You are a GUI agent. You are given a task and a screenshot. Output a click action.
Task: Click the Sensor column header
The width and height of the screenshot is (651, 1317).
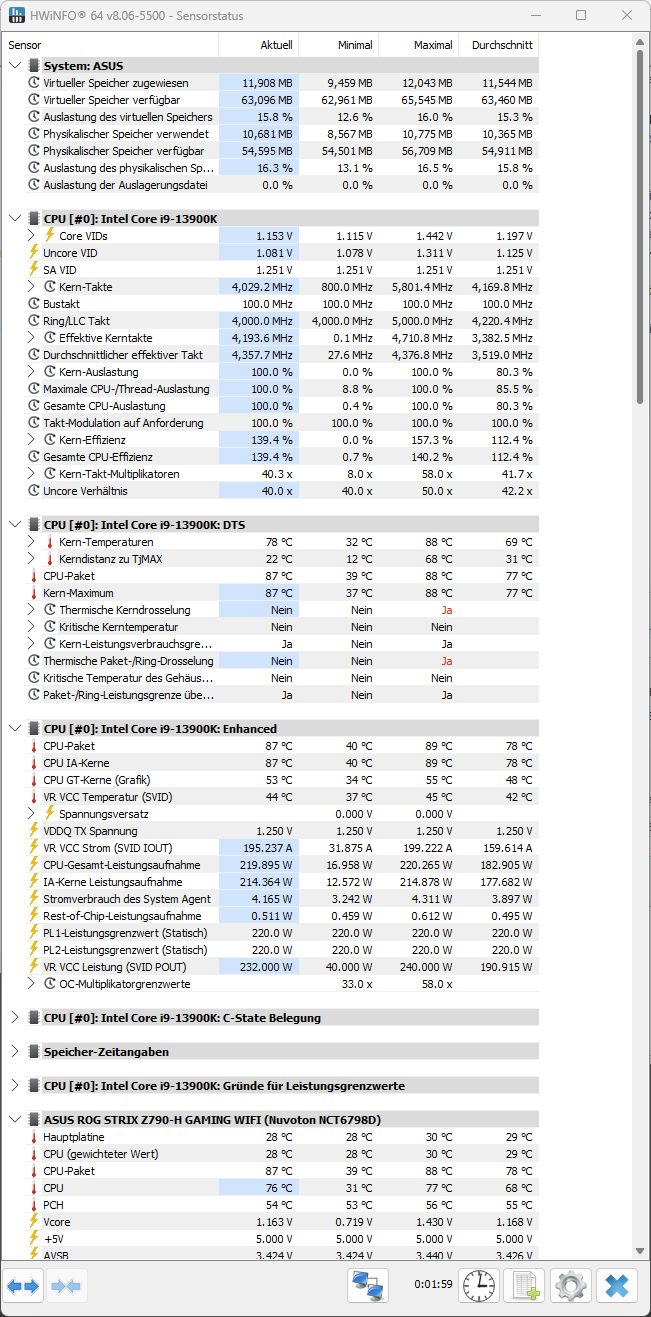pyautogui.click(x=111, y=45)
